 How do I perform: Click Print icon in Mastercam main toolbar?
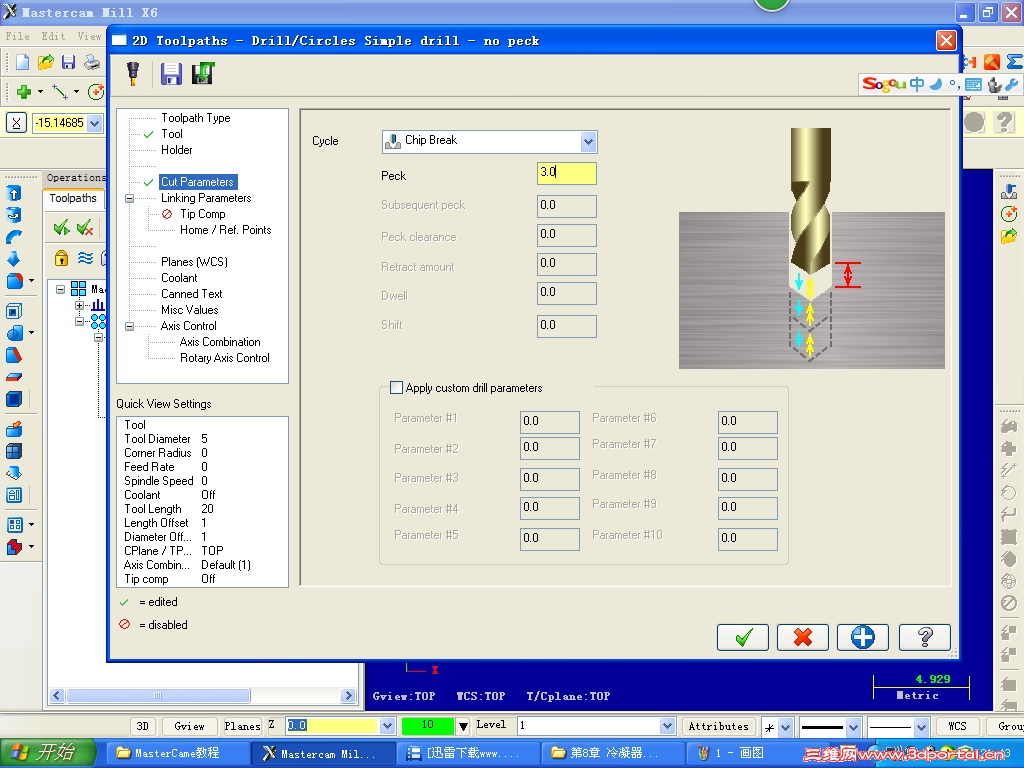pos(92,62)
